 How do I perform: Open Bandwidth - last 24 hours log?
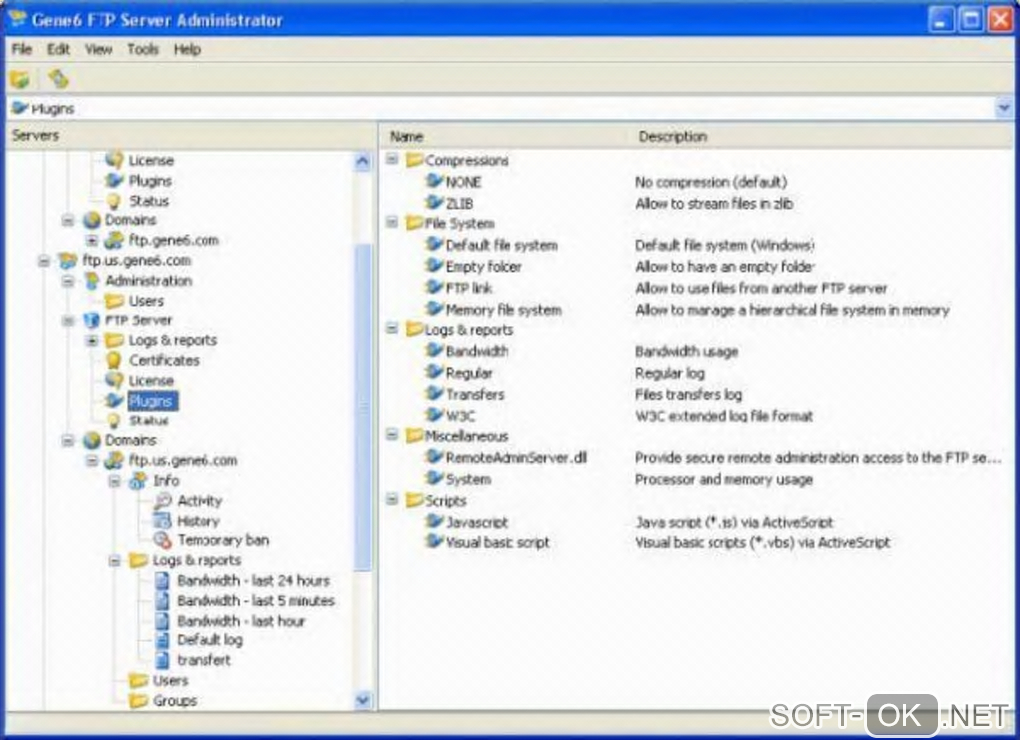coord(254,581)
